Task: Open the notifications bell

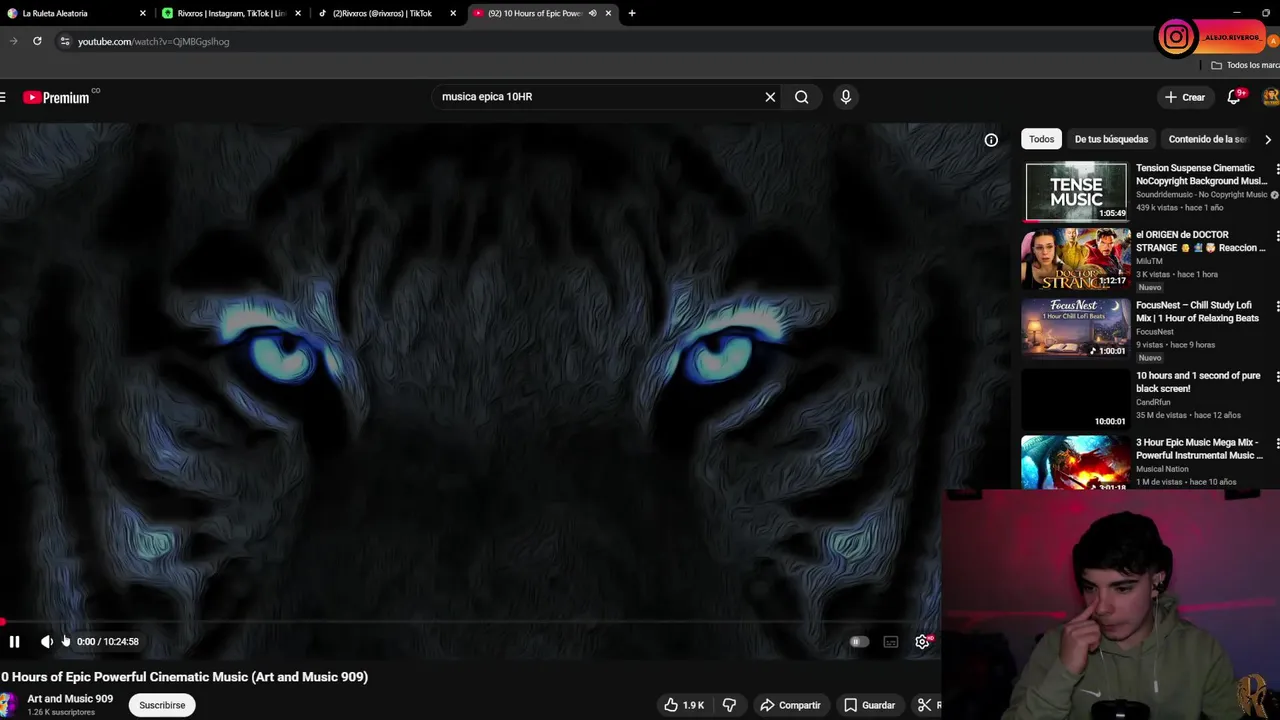Action: [1234, 97]
